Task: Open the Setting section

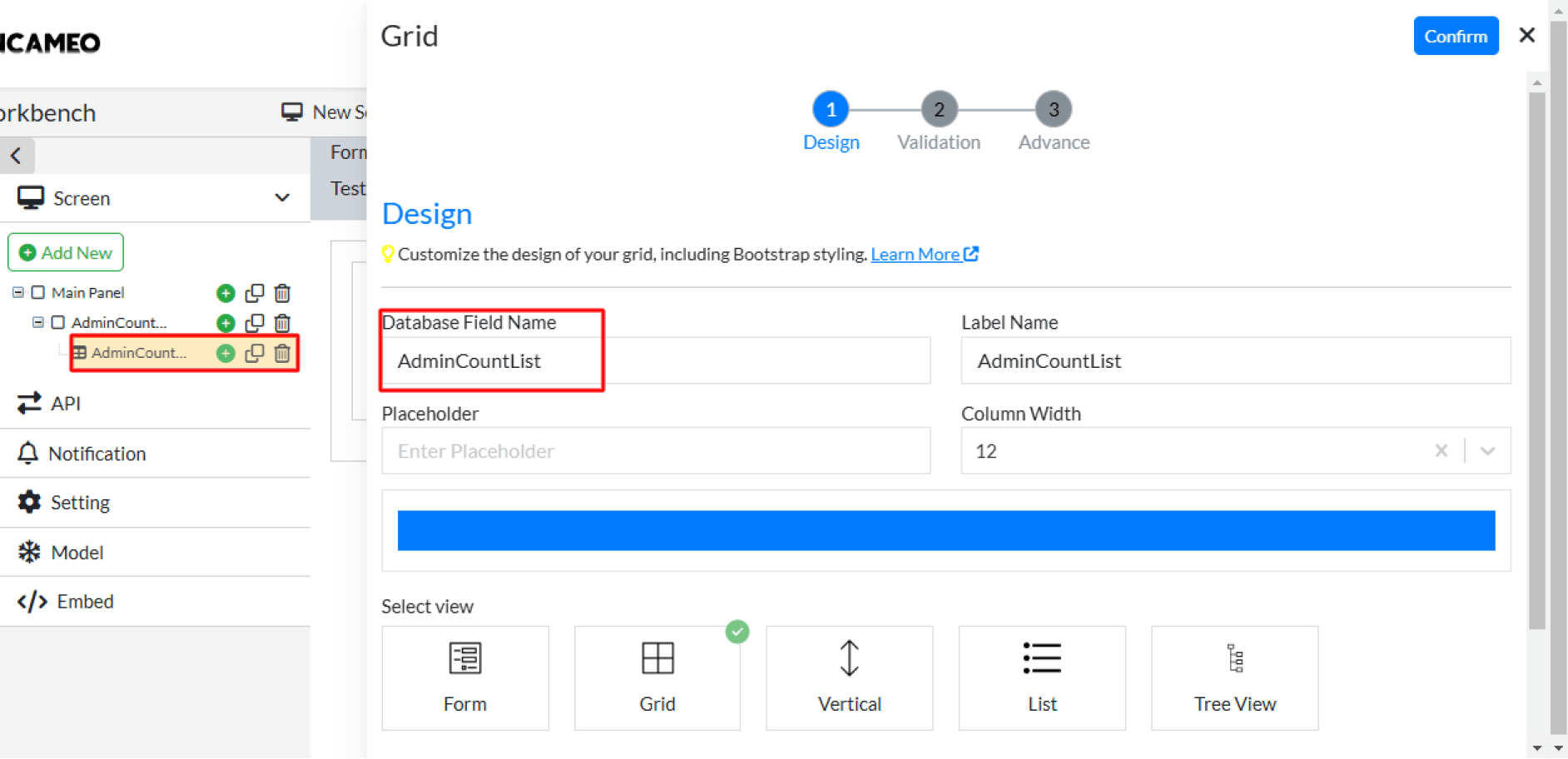Action: pyautogui.click(x=80, y=502)
